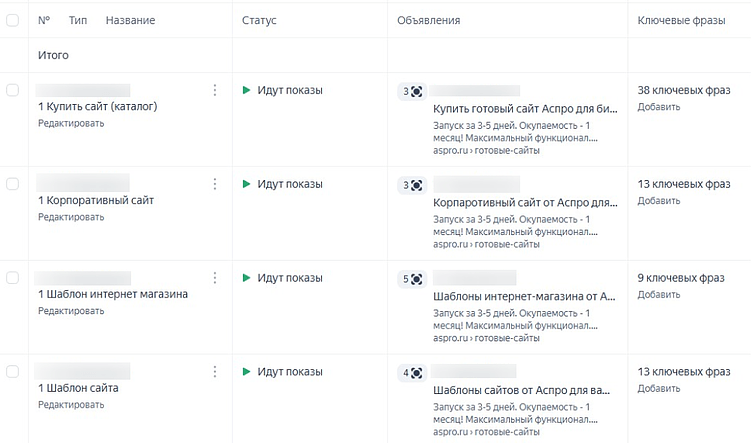The height and width of the screenshot is (443, 751).
Task: Click Добавить under 38 ключевых фраз
Action: (659, 107)
